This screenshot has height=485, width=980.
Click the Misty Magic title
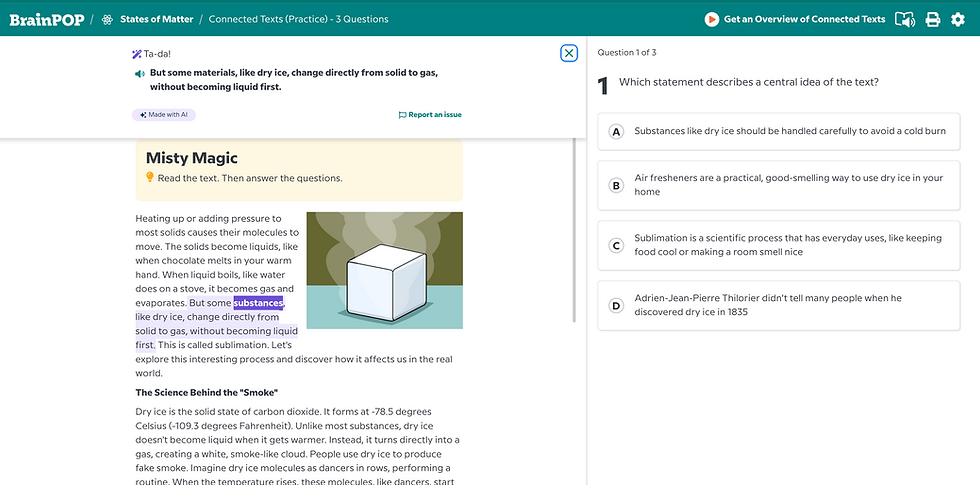[192, 158]
